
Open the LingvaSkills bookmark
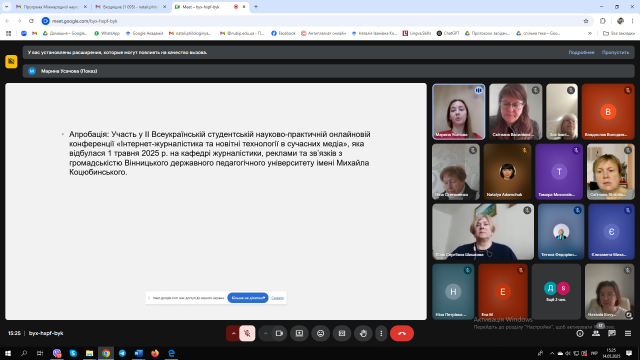417,33
